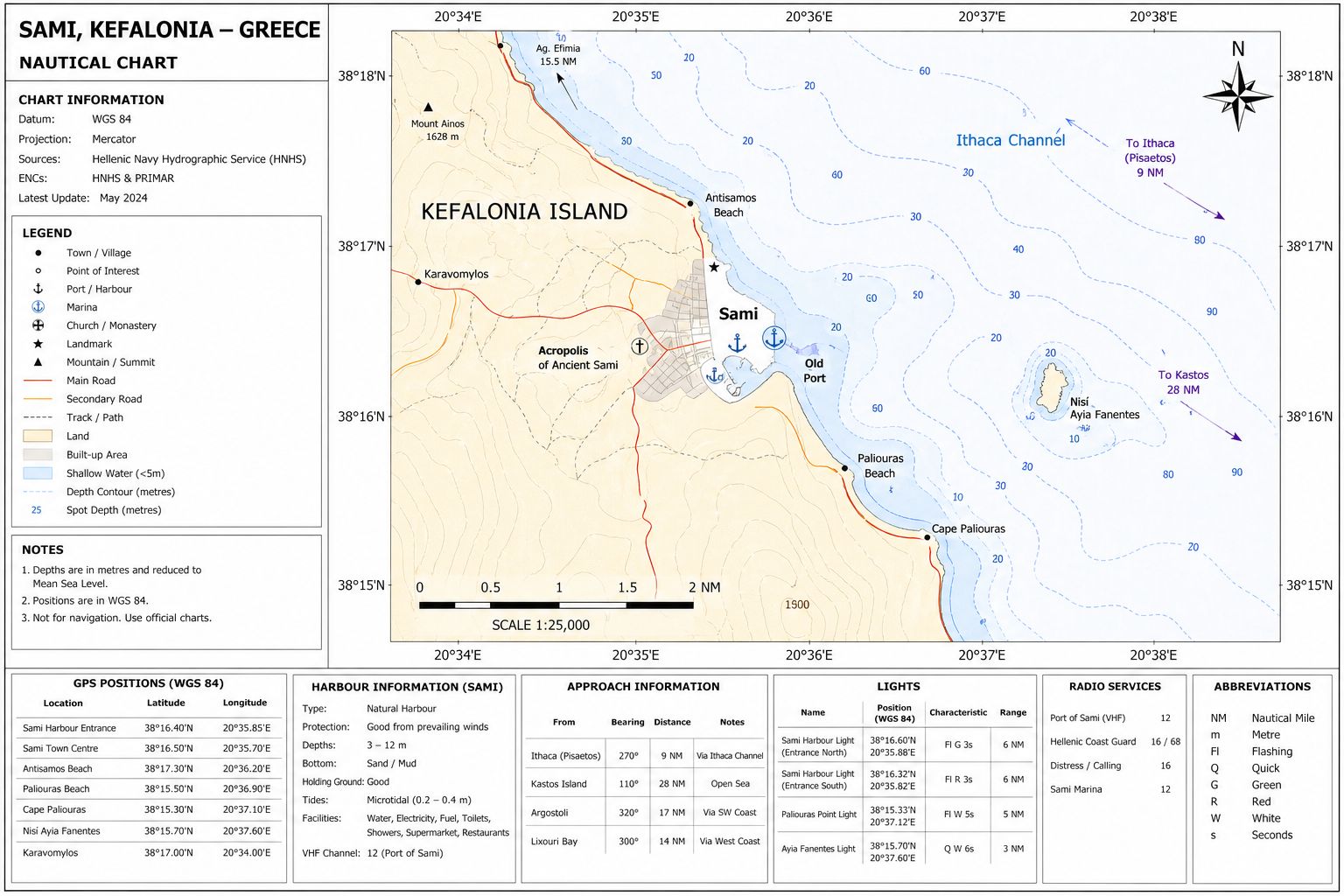
Task: Click the scale bar below the map
Action: click(556, 605)
